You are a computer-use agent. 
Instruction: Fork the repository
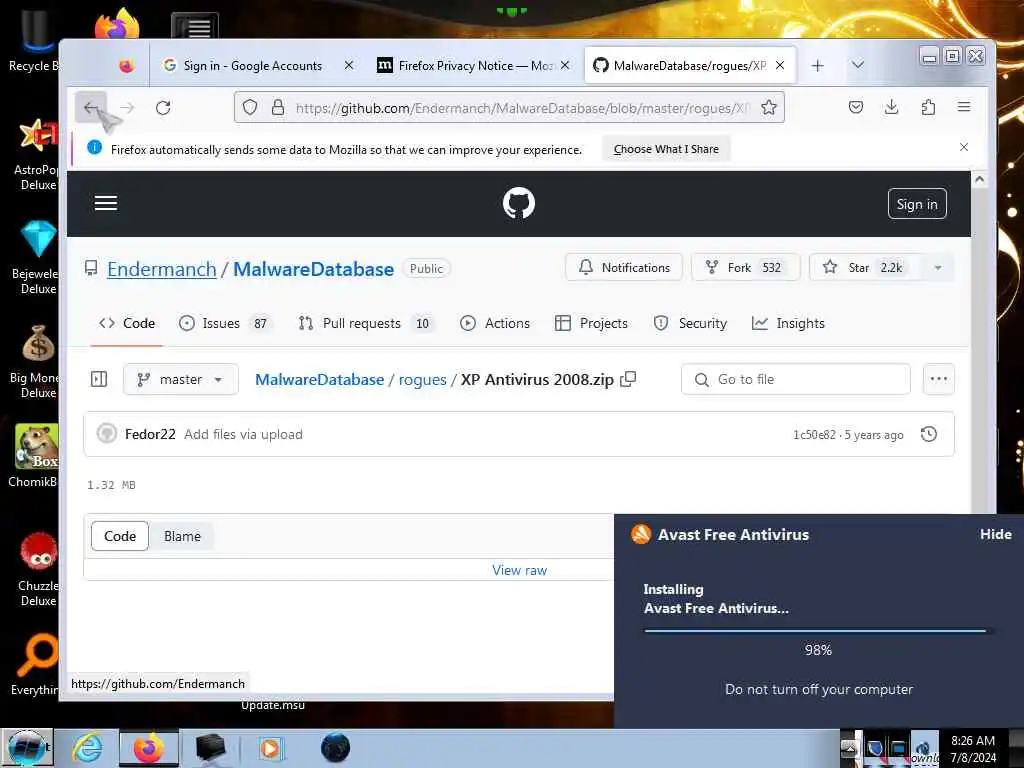pyautogui.click(x=745, y=267)
